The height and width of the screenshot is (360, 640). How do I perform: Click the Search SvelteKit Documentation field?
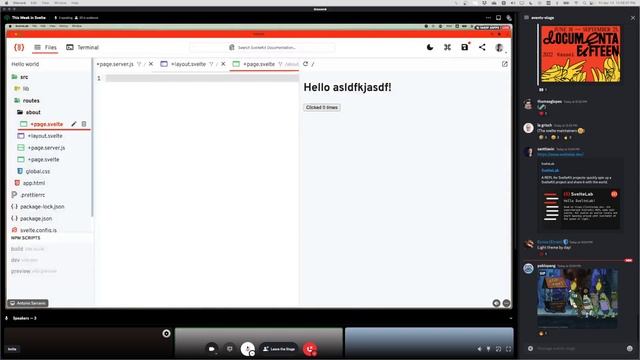(262, 47)
